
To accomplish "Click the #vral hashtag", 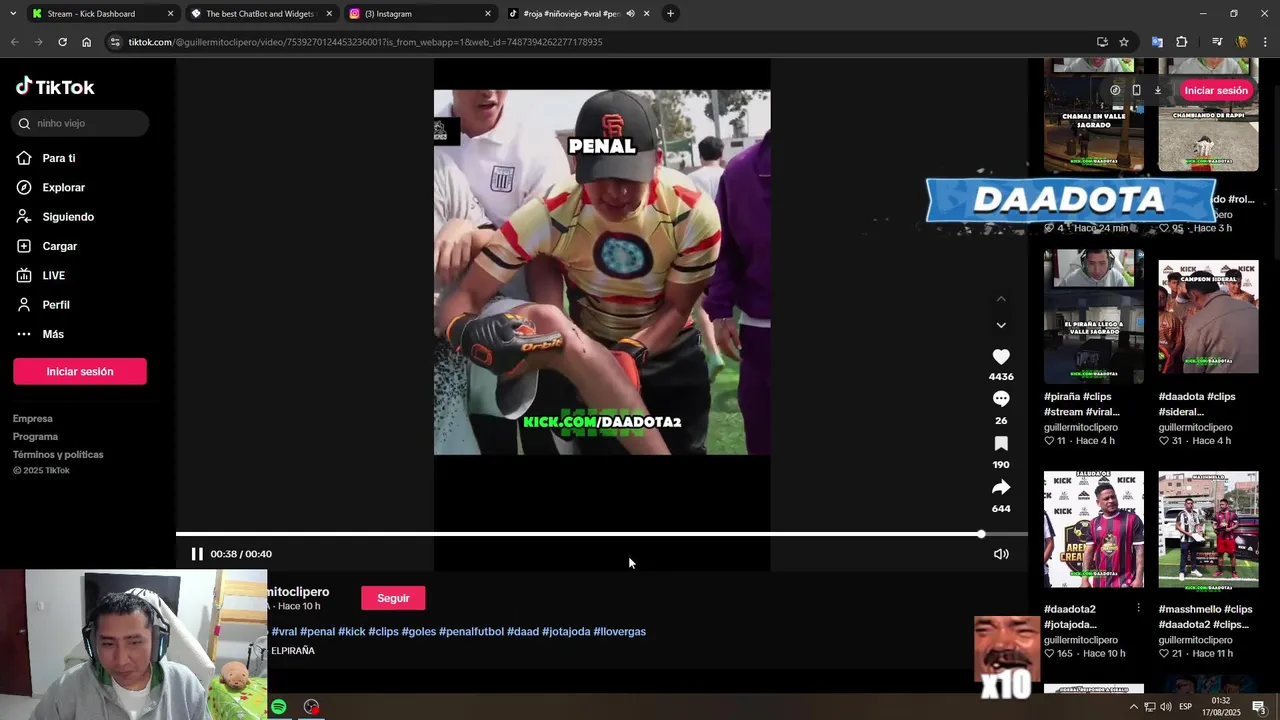I will coord(284,632).
